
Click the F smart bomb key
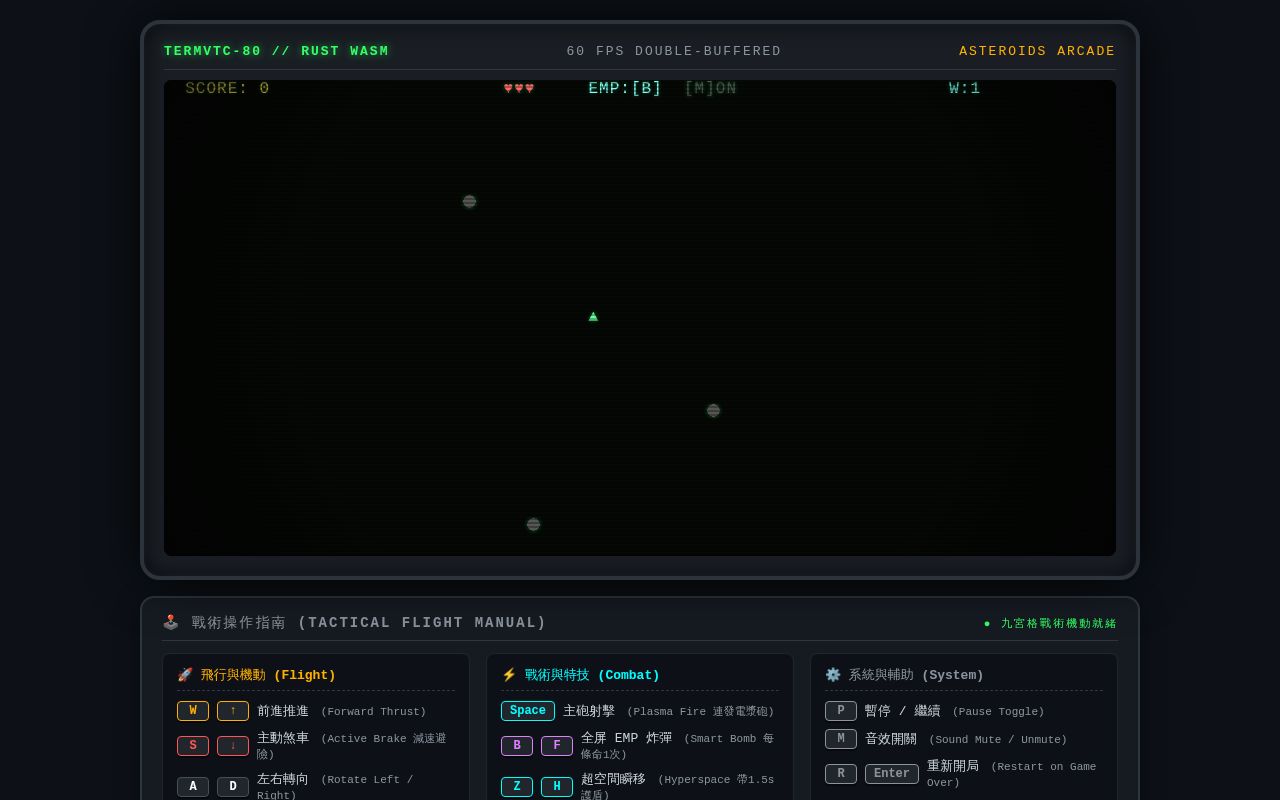point(557,746)
